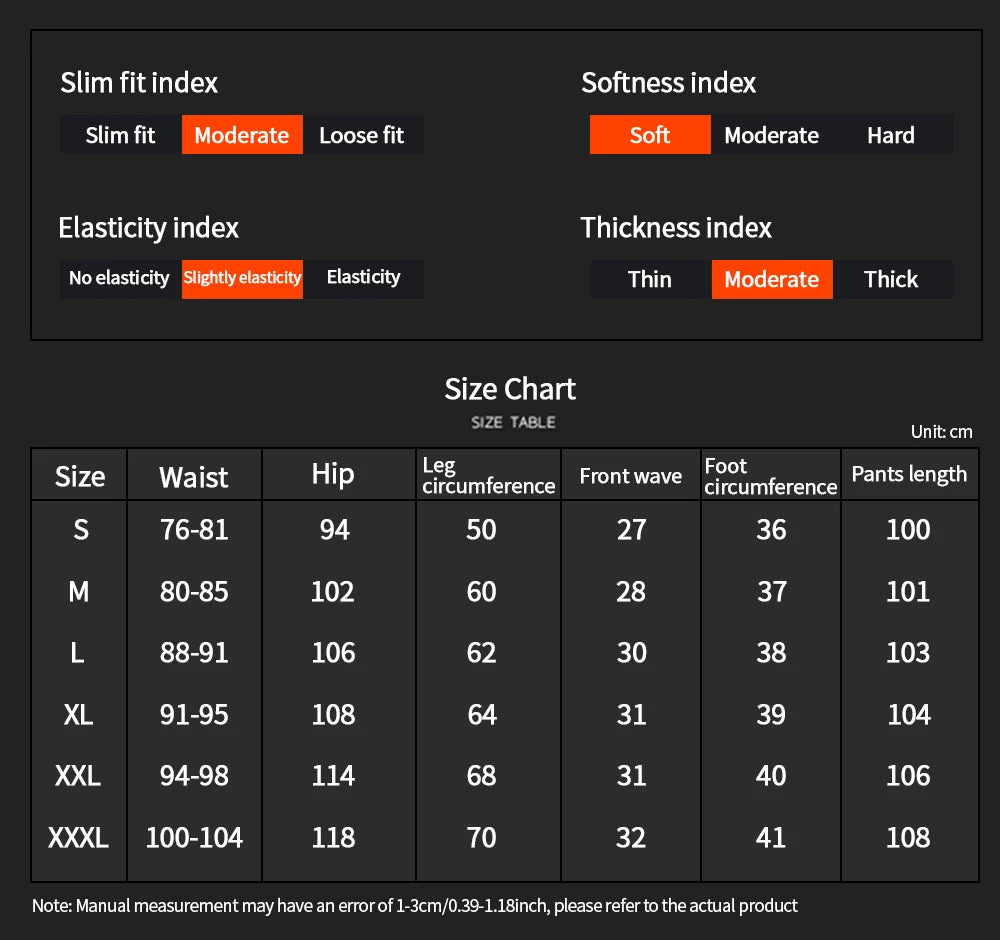Viewport: 1000px width, 940px height.
Task: Select Hard in the Softness index
Action: [x=891, y=135]
